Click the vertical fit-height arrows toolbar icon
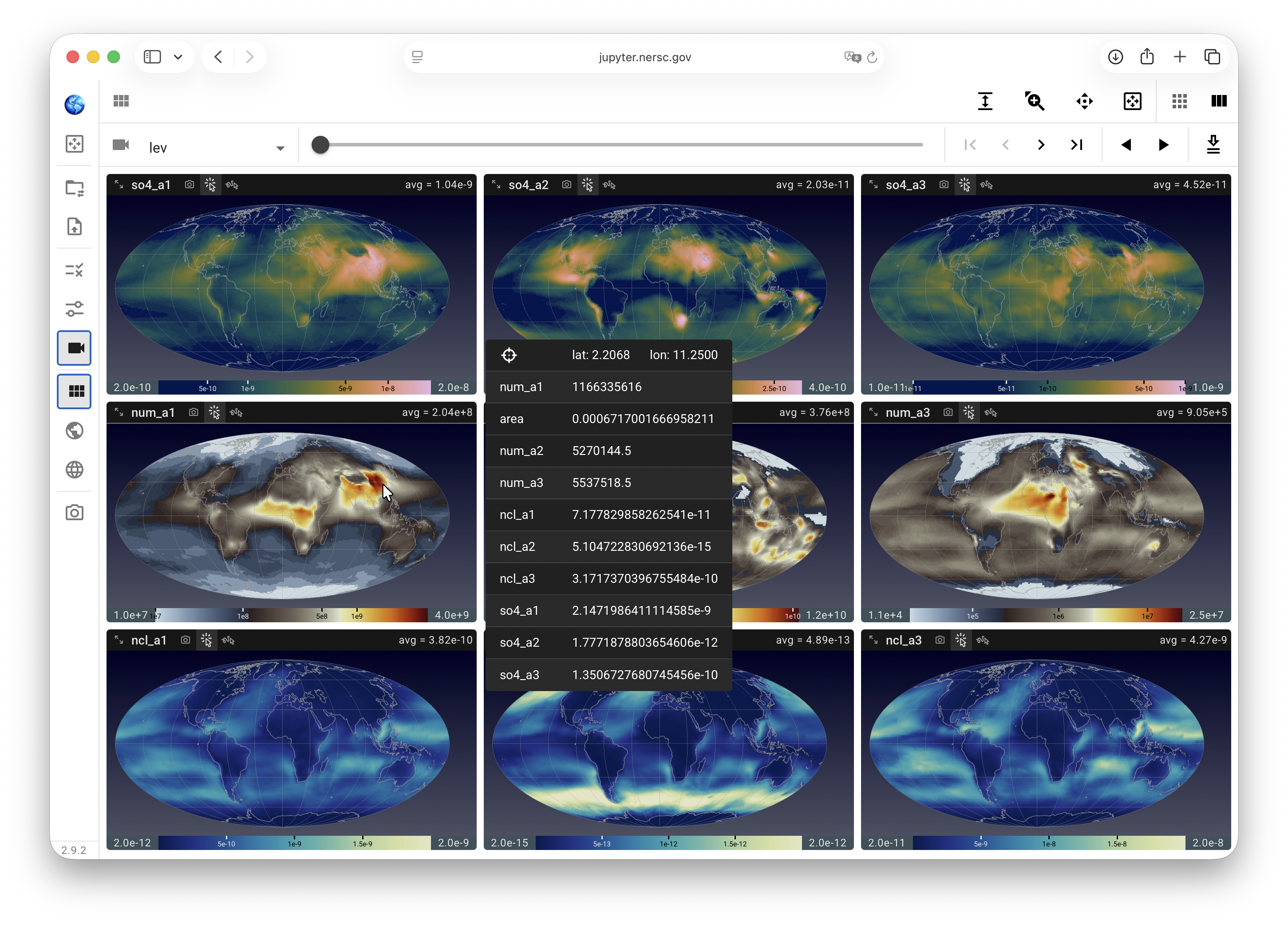The width and height of the screenshot is (1288, 925). click(x=985, y=101)
